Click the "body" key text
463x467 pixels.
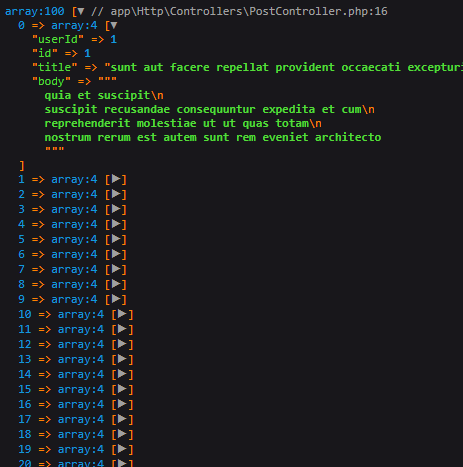click(x=51, y=81)
